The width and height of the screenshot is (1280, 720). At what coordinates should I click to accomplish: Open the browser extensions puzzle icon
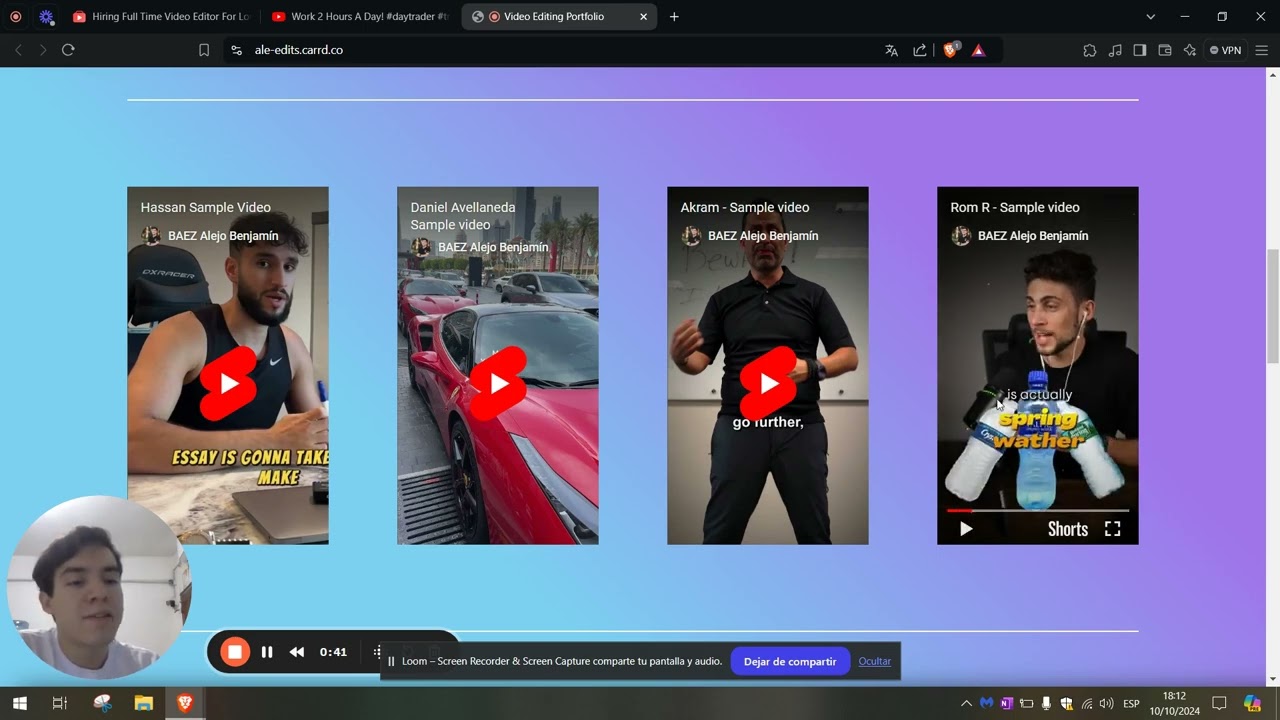pos(1090,50)
